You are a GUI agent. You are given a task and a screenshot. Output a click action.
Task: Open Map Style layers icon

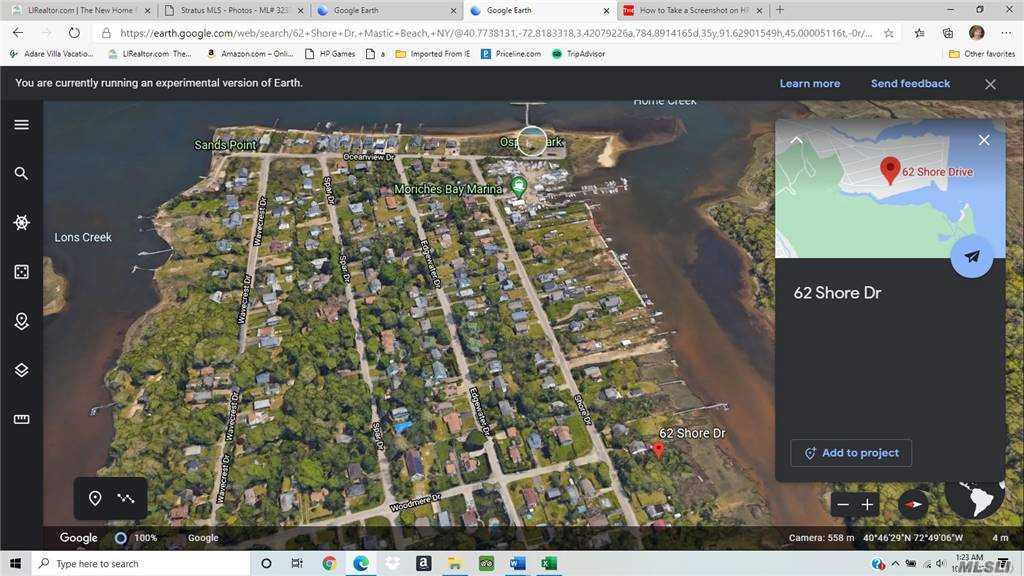click(21, 370)
